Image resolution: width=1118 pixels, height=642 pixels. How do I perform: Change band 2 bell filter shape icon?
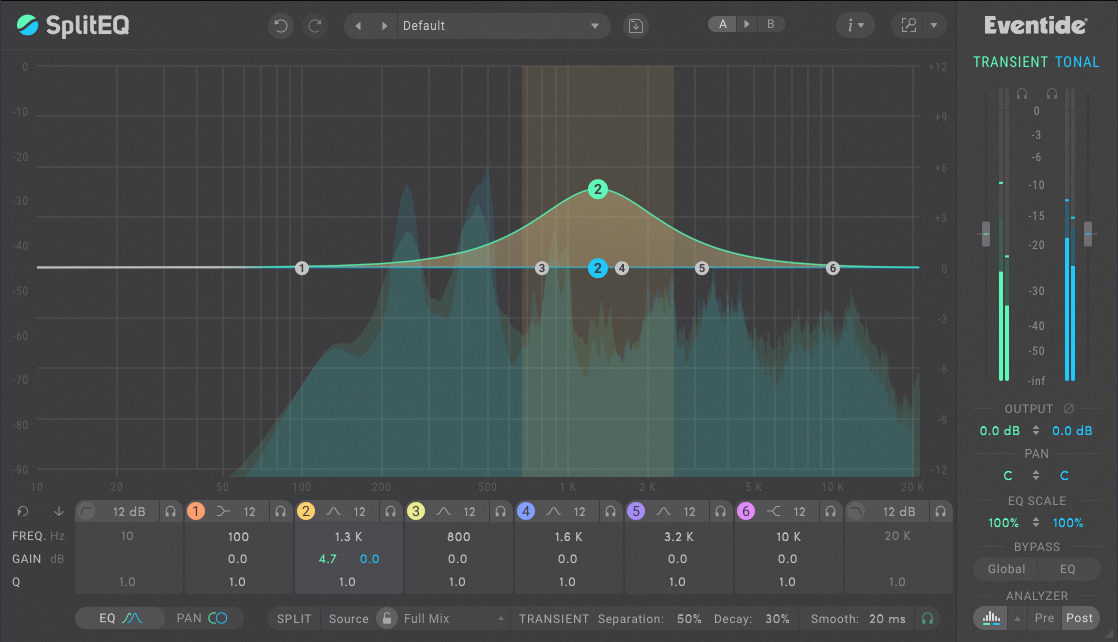(333, 511)
